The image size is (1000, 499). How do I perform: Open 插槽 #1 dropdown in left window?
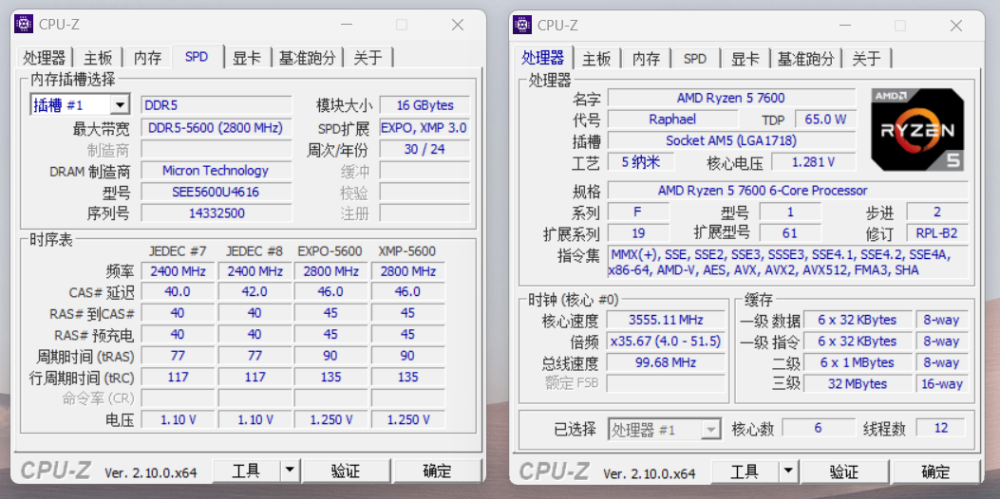click(119, 105)
